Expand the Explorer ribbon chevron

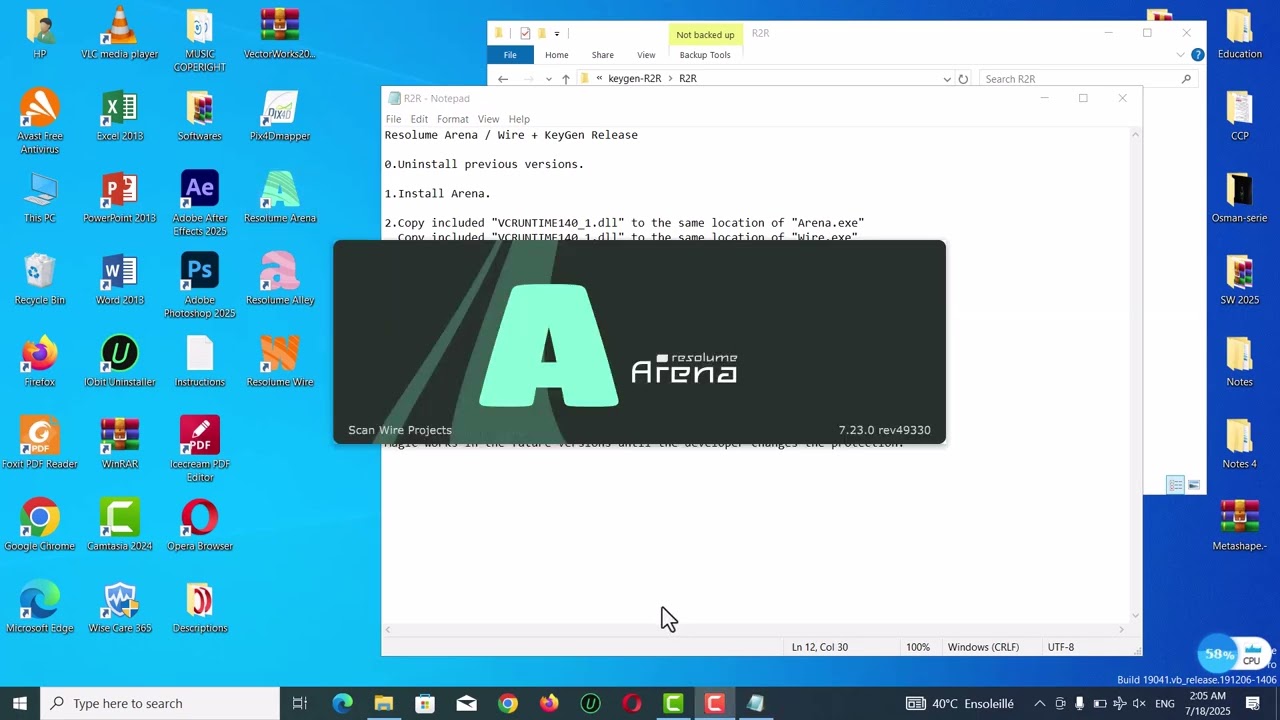[x=1180, y=55]
